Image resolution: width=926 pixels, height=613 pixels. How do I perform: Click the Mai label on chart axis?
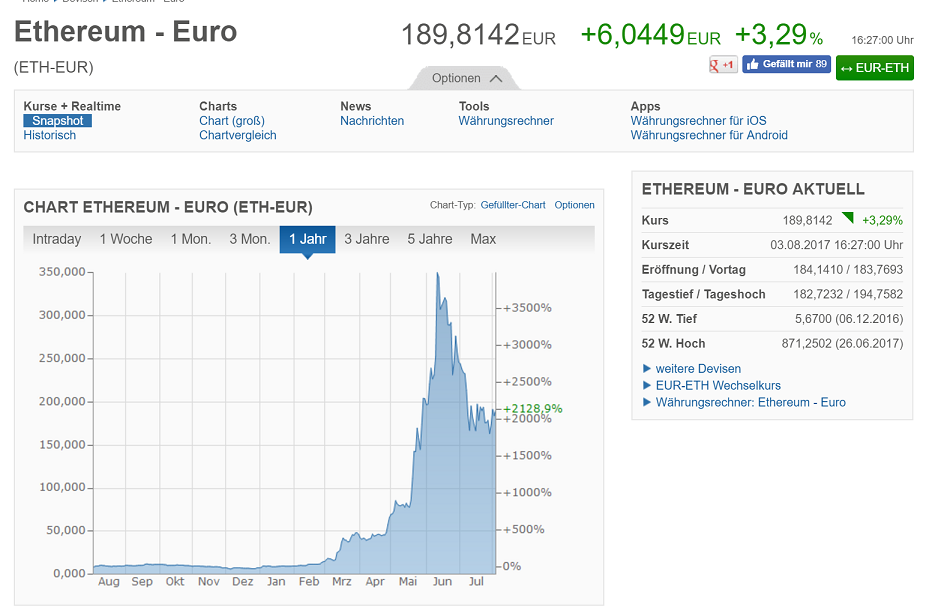[407, 582]
